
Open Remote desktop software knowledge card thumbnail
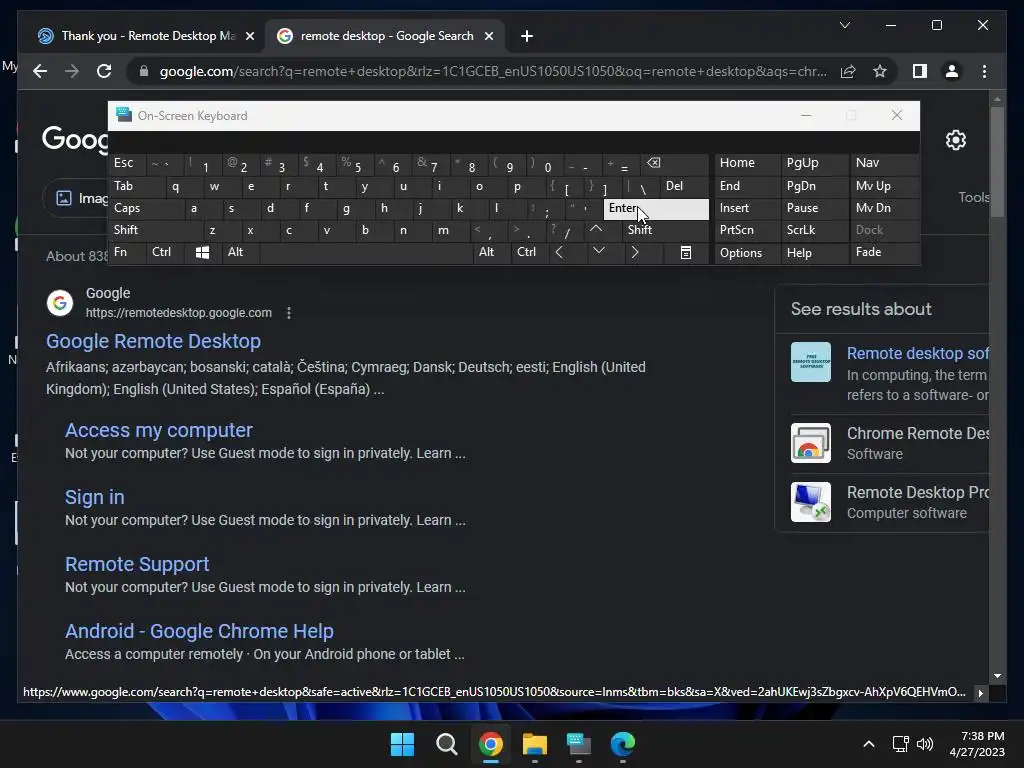pyautogui.click(x=810, y=362)
